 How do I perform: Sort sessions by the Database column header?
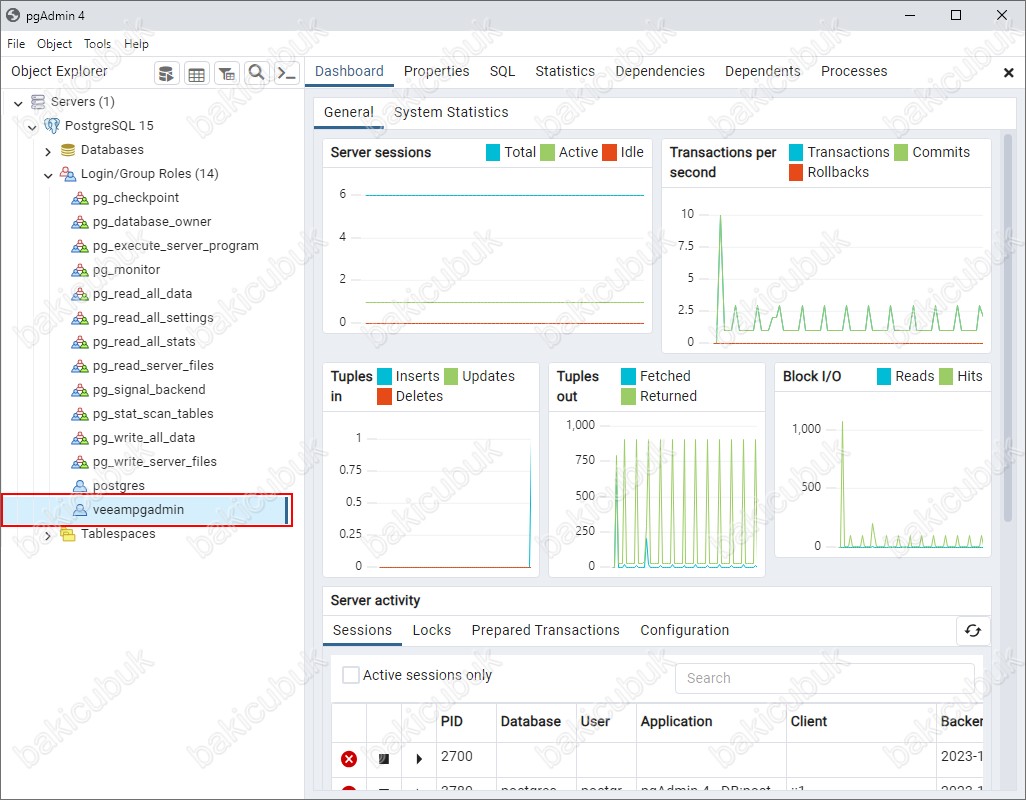click(531, 722)
